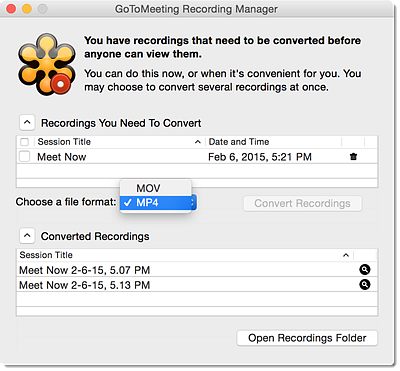
Task: Select the Meet Now 2-6-15, 5.13 PM row
Action: 197,285
